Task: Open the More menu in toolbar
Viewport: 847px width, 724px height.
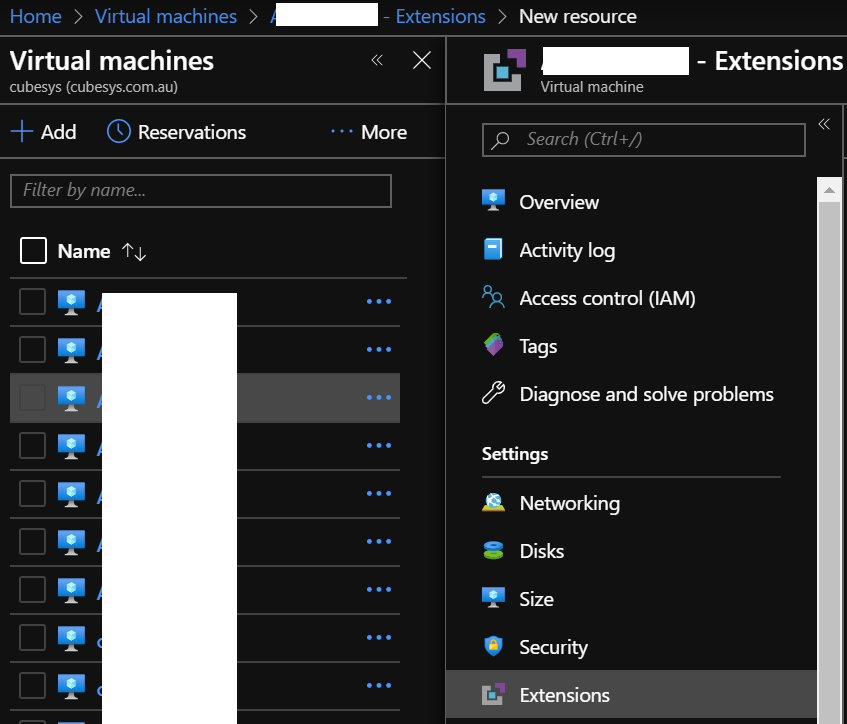Action: (x=369, y=132)
